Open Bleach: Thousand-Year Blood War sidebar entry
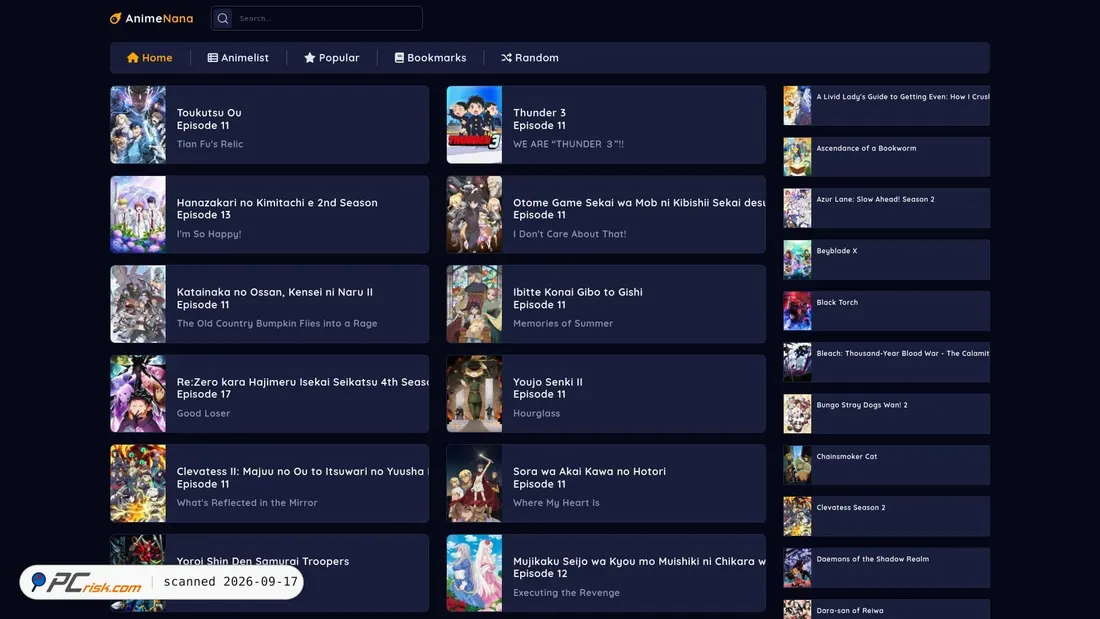The image size is (1100, 619). 886,362
